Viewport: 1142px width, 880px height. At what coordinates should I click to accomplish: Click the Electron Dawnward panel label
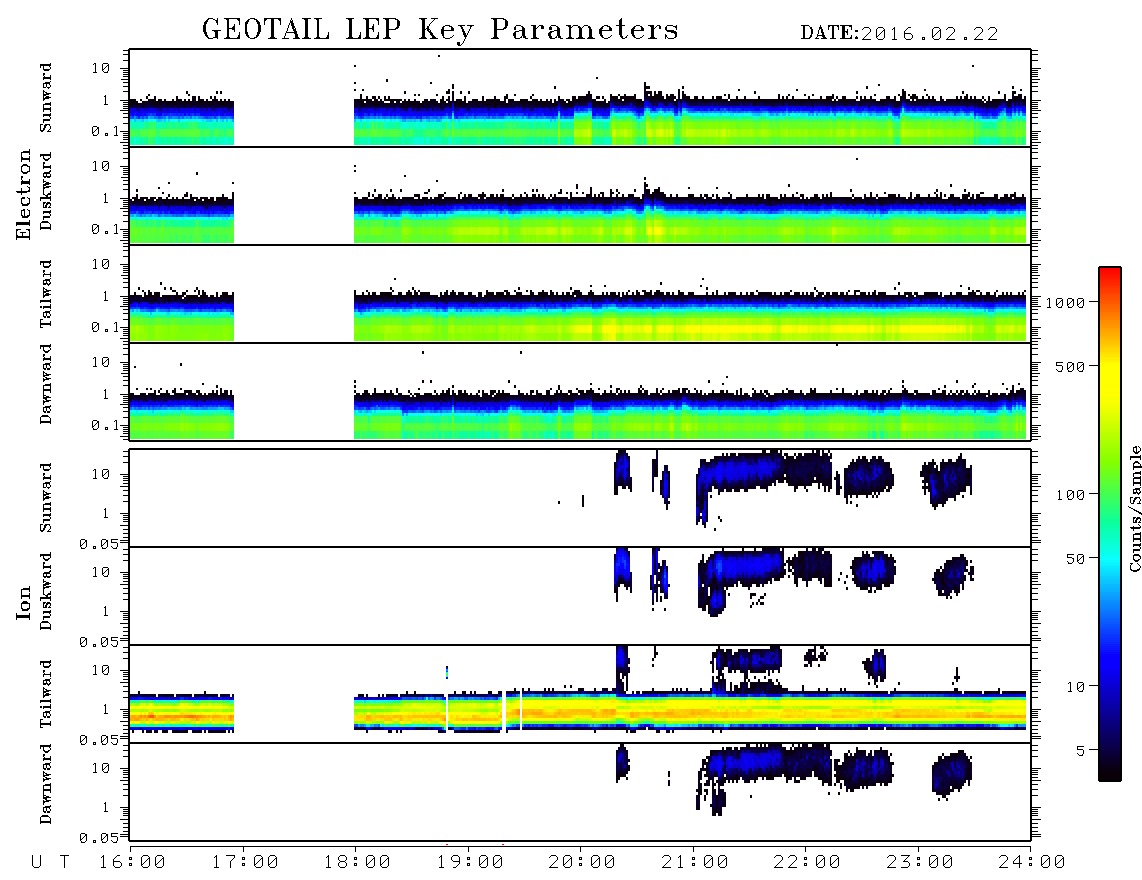(46, 384)
